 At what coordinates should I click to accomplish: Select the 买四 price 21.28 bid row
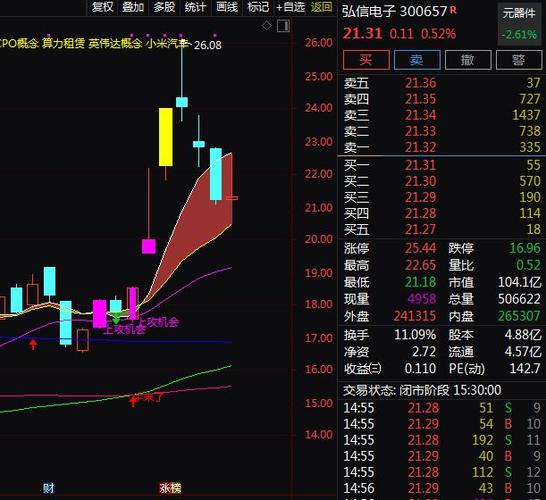click(x=442, y=213)
